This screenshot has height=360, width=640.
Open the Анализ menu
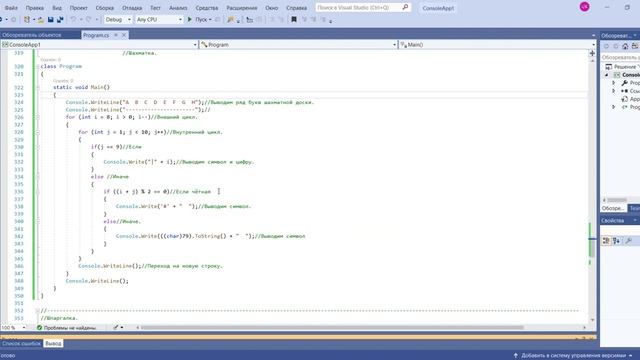178,8
